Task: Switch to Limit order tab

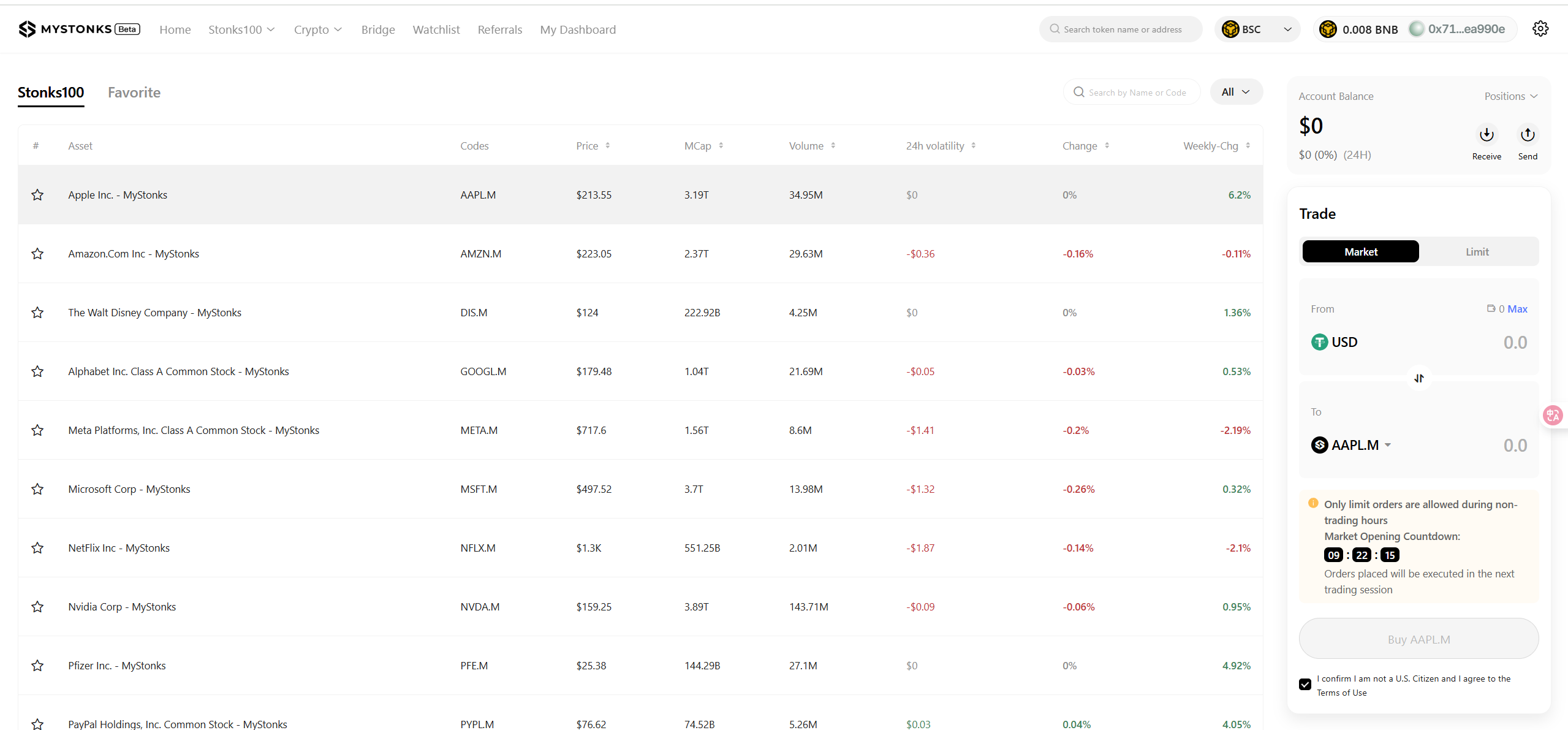Action: click(x=1477, y=251)
